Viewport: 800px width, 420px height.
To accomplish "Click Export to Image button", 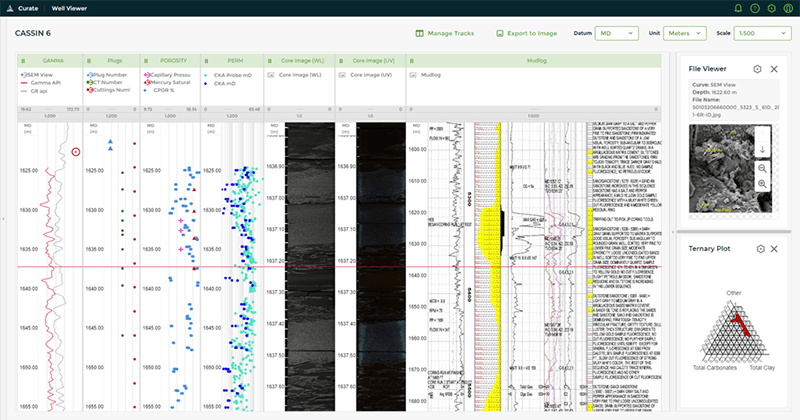I will pos(526,33).
